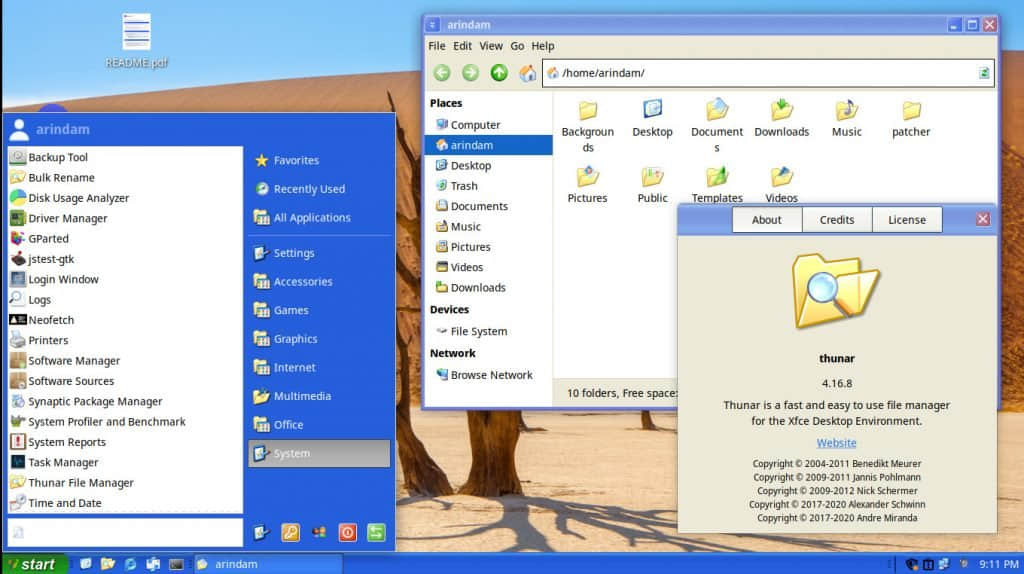The width and height of the screenshot is (1024, 574).
Task: Open the View menu in Thunar
Action: coord(491,46)
